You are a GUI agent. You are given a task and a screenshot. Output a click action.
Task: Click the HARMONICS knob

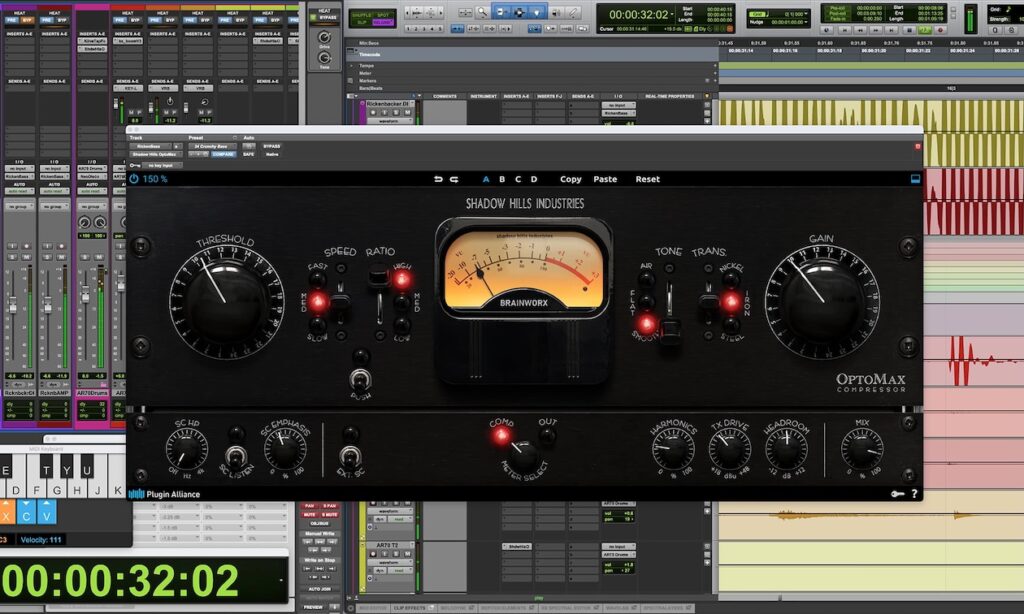[x=673, y=450]
